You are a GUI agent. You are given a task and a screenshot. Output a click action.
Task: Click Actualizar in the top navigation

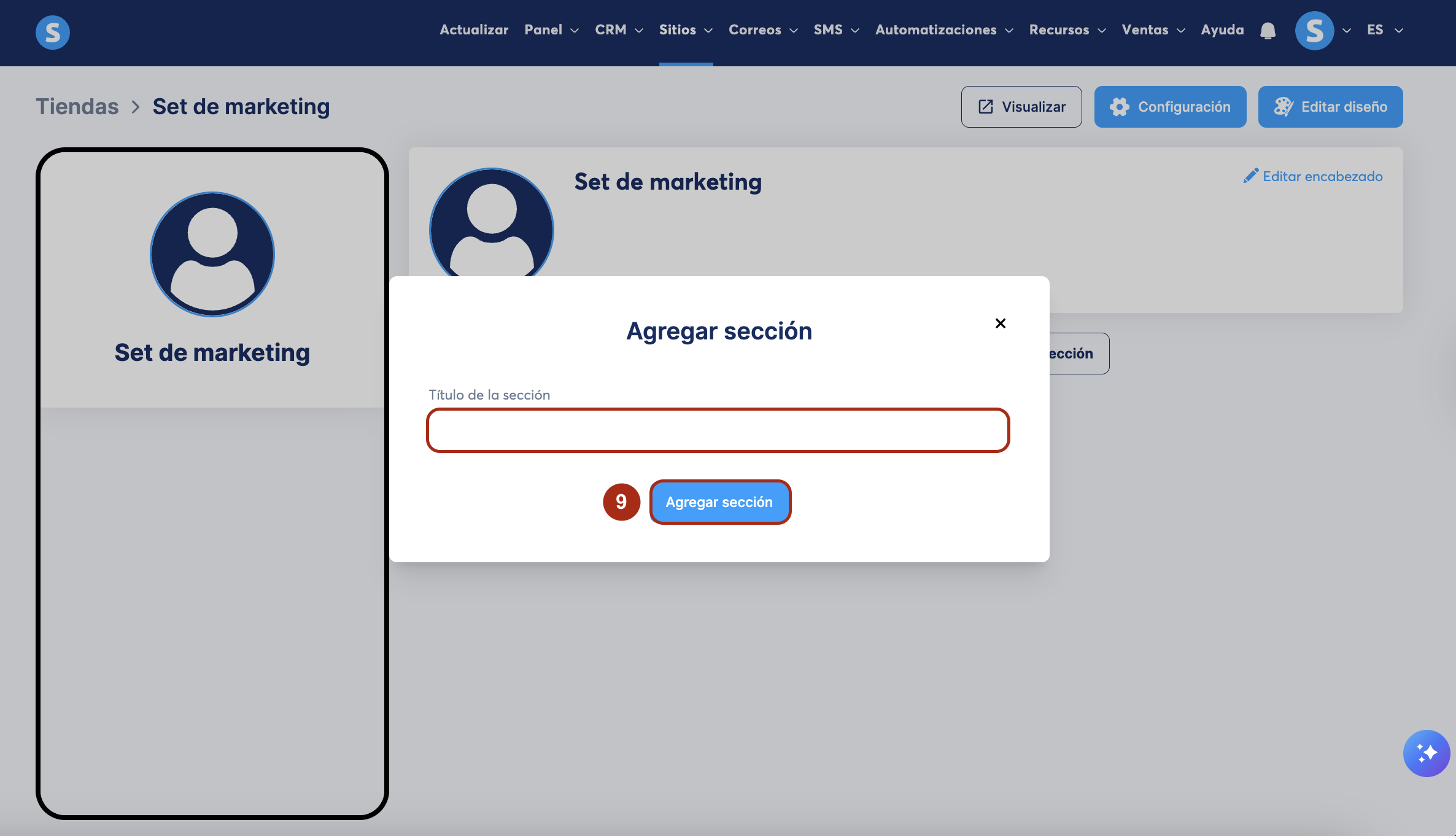tap(474, 30)
